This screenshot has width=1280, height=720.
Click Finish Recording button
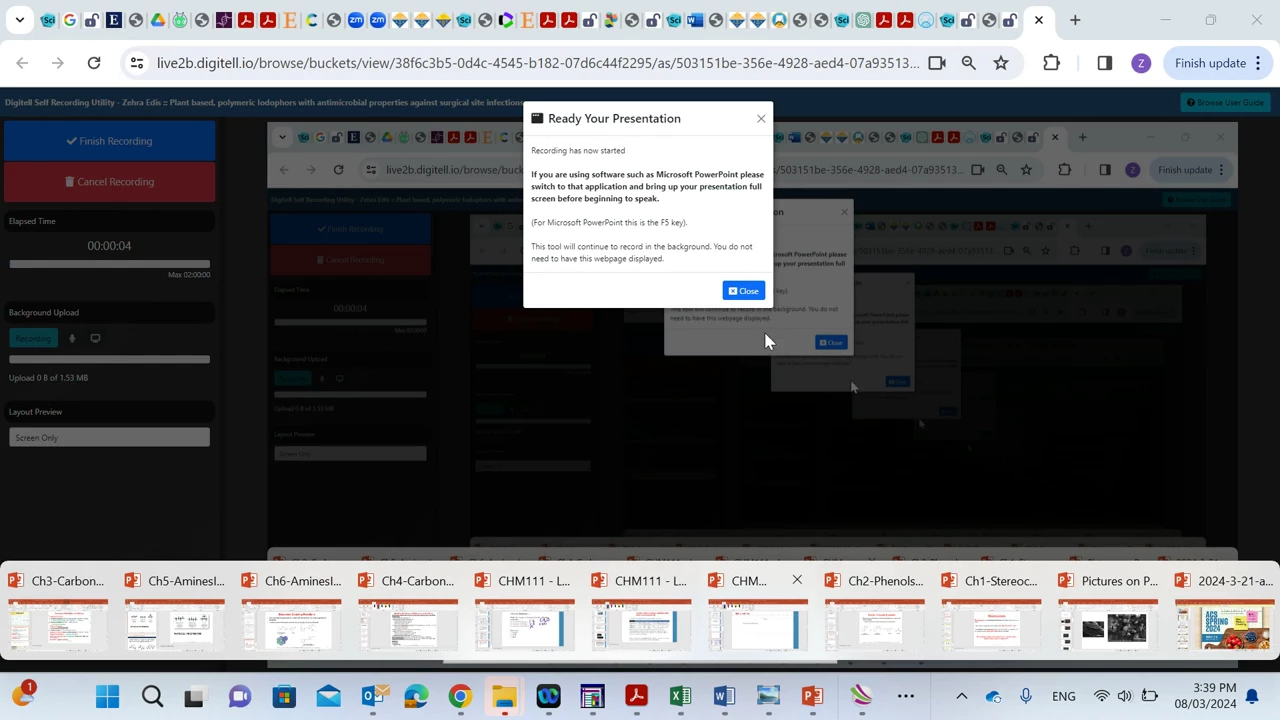[x=109, y=141]
